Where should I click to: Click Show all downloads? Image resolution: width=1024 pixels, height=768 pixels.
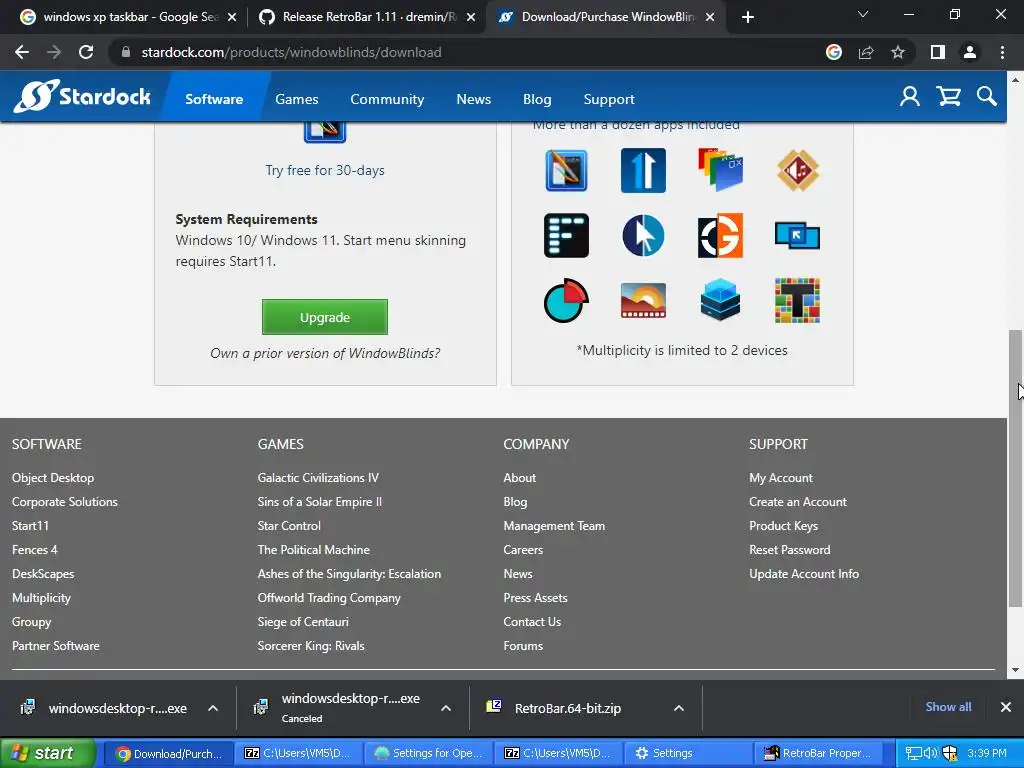tap(948, 707)
